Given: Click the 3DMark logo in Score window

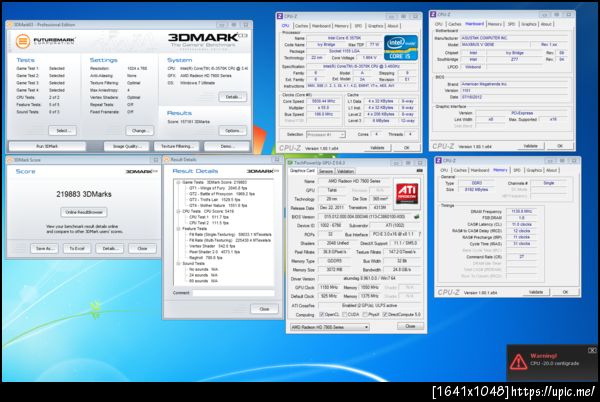Looking at the screenshot, I should pyautogui.click(x=142, y=171).
